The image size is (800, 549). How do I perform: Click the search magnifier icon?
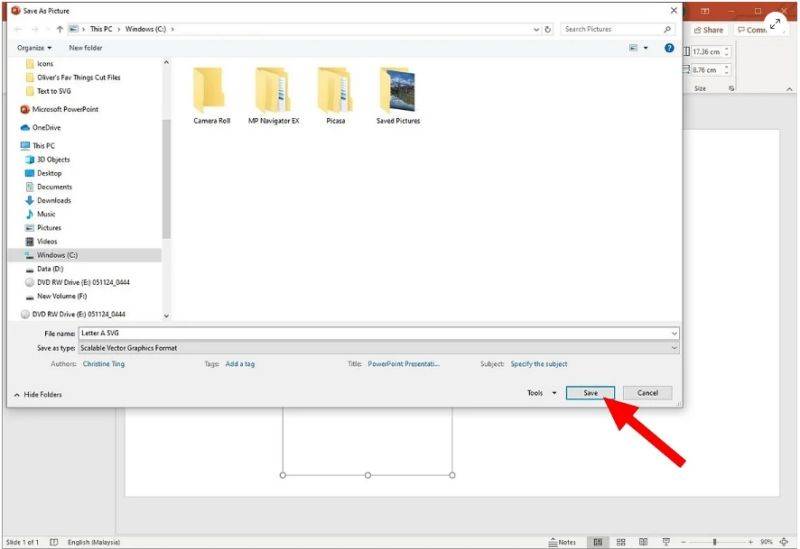(667, 29)
